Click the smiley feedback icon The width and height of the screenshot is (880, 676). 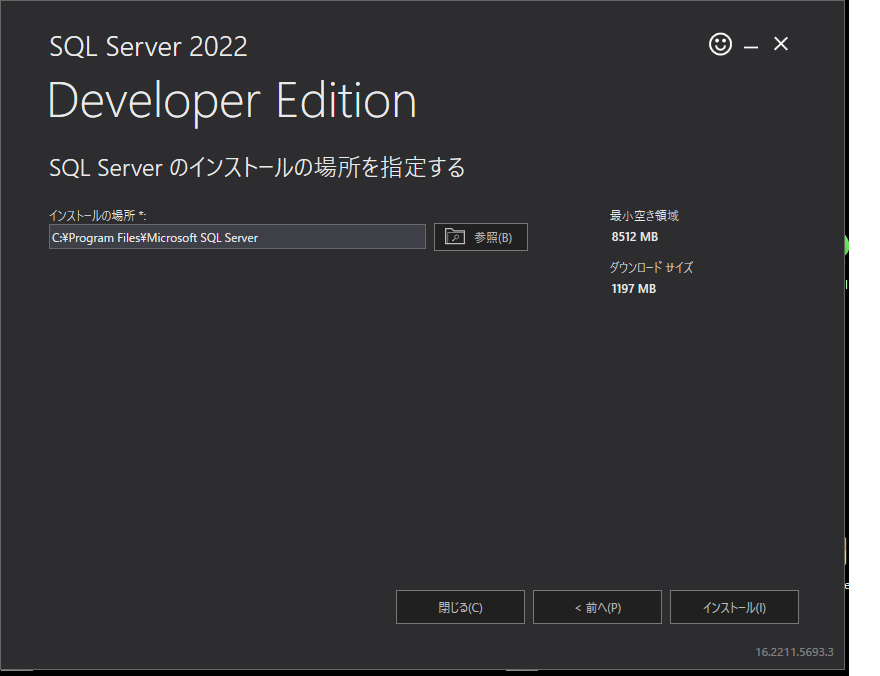click(720, 44)
